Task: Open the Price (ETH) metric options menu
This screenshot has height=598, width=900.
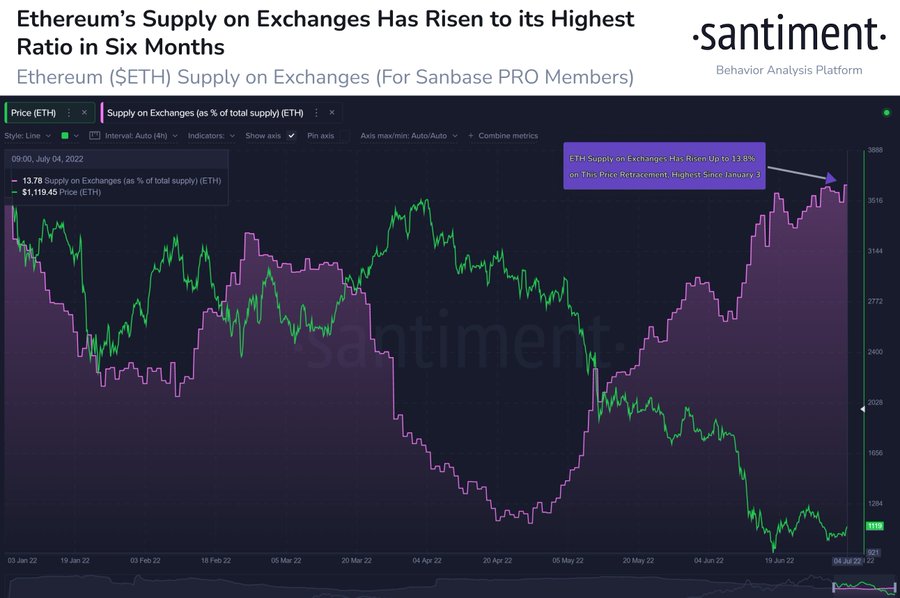Action: pos(69,113)
